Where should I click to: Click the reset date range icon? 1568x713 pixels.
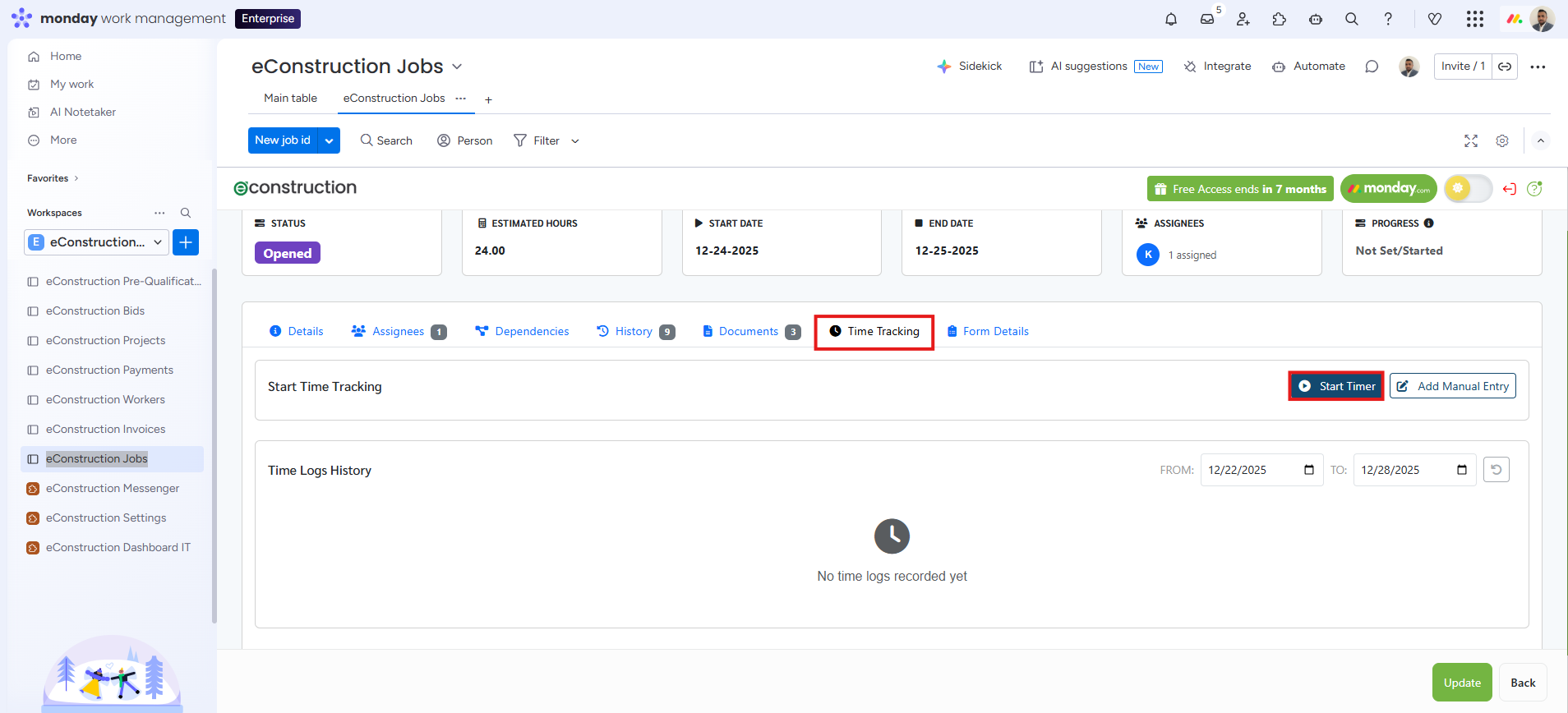pos(1497,470)
